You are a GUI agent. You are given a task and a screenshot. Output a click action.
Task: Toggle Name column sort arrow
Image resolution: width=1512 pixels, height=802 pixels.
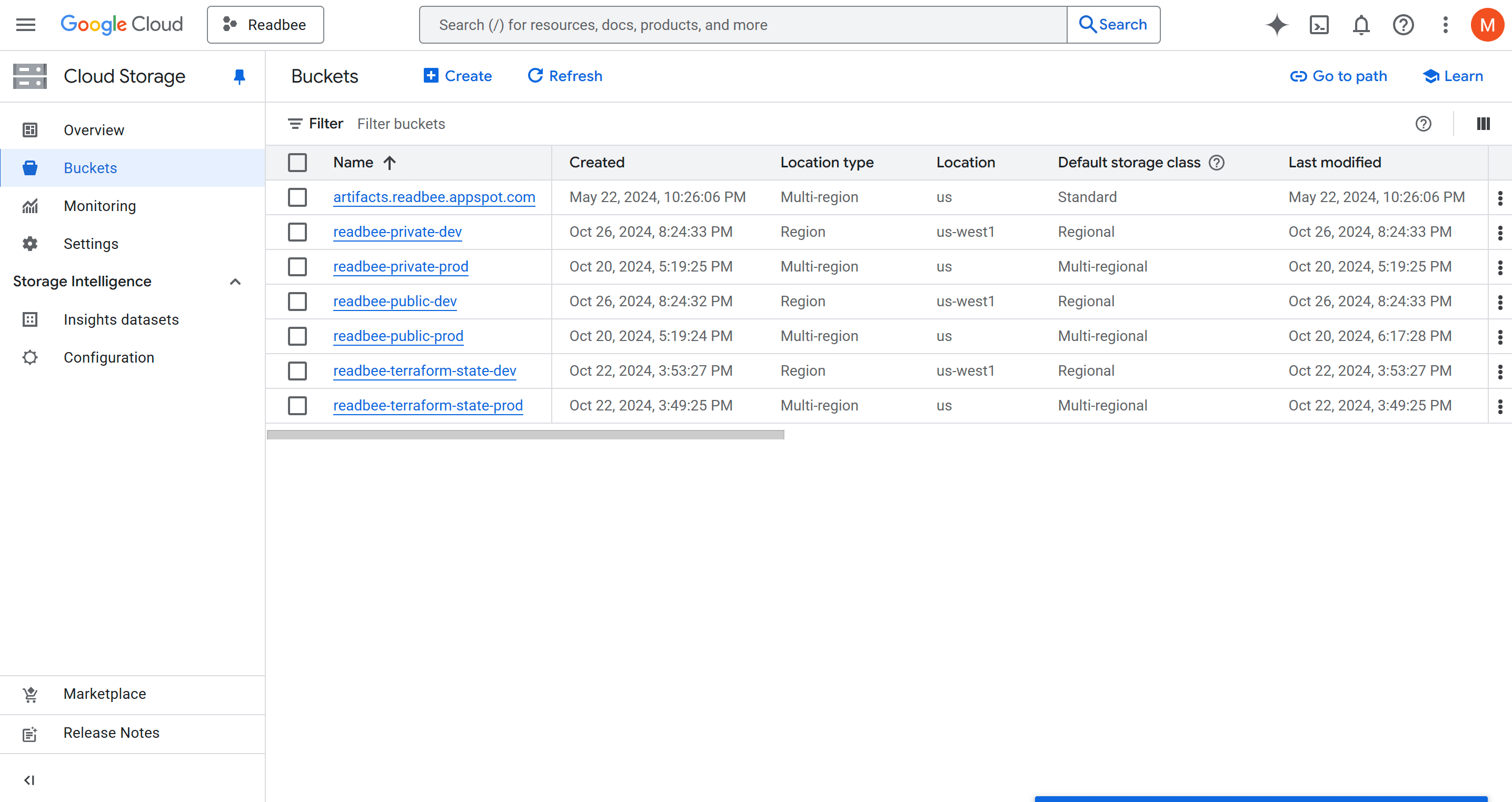coord(390,163)
